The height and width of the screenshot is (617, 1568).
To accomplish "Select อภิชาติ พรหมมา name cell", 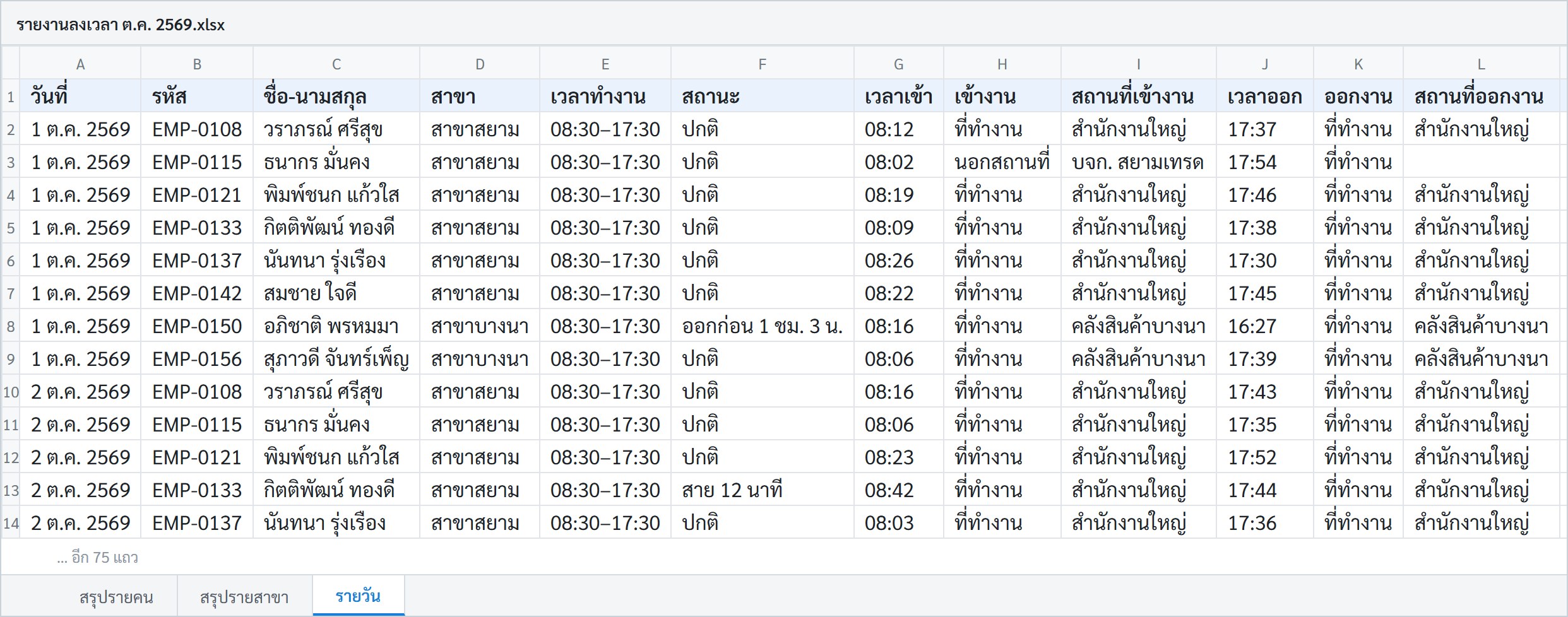I will pos(336,326).
